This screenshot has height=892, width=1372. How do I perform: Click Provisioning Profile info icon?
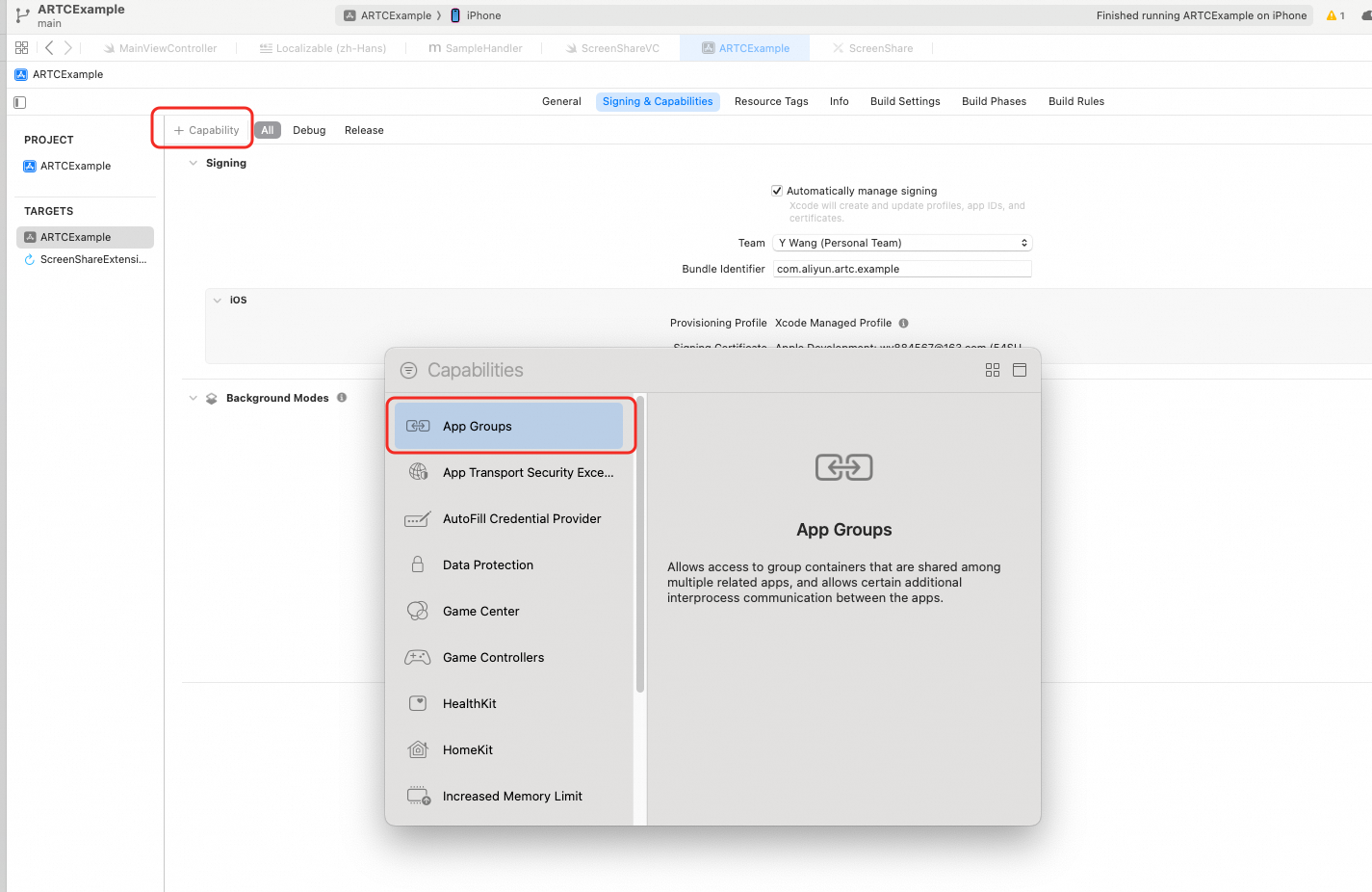pyautogui.click(x=903, y=324)
